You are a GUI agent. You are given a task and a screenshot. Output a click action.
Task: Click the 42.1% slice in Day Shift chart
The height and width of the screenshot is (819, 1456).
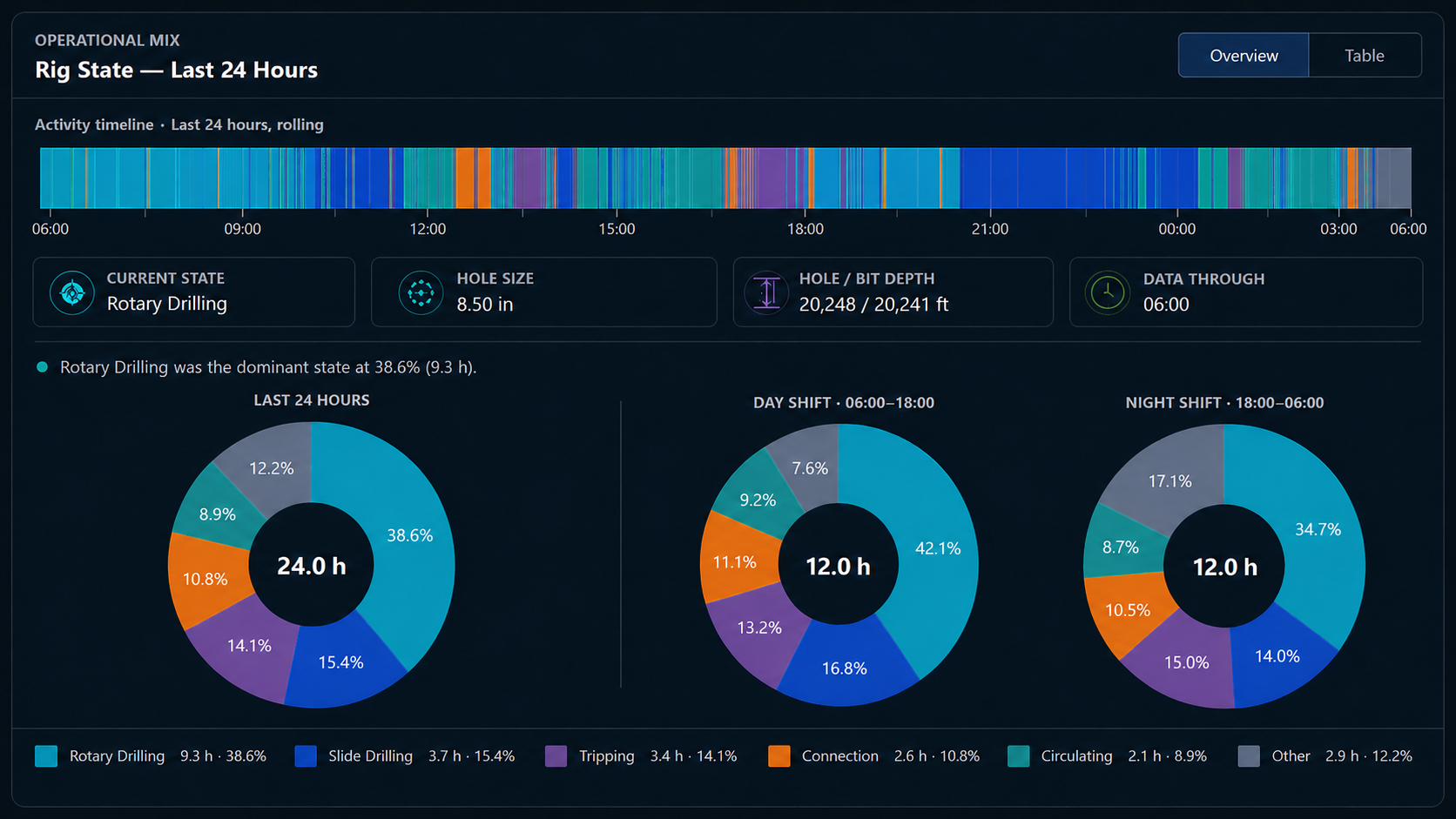click(938, 548)
